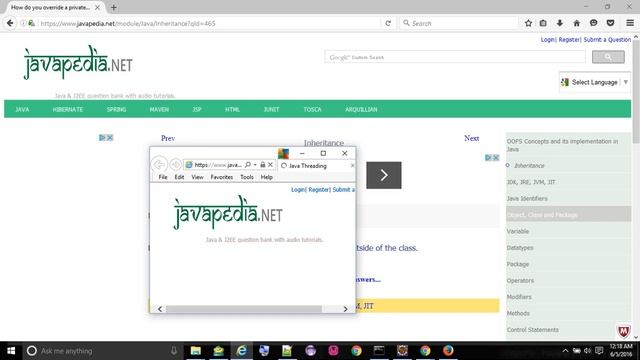This screenshot has width=640, height=360.
Task: Open JAVA nav menu item
Action: point(22,109)
